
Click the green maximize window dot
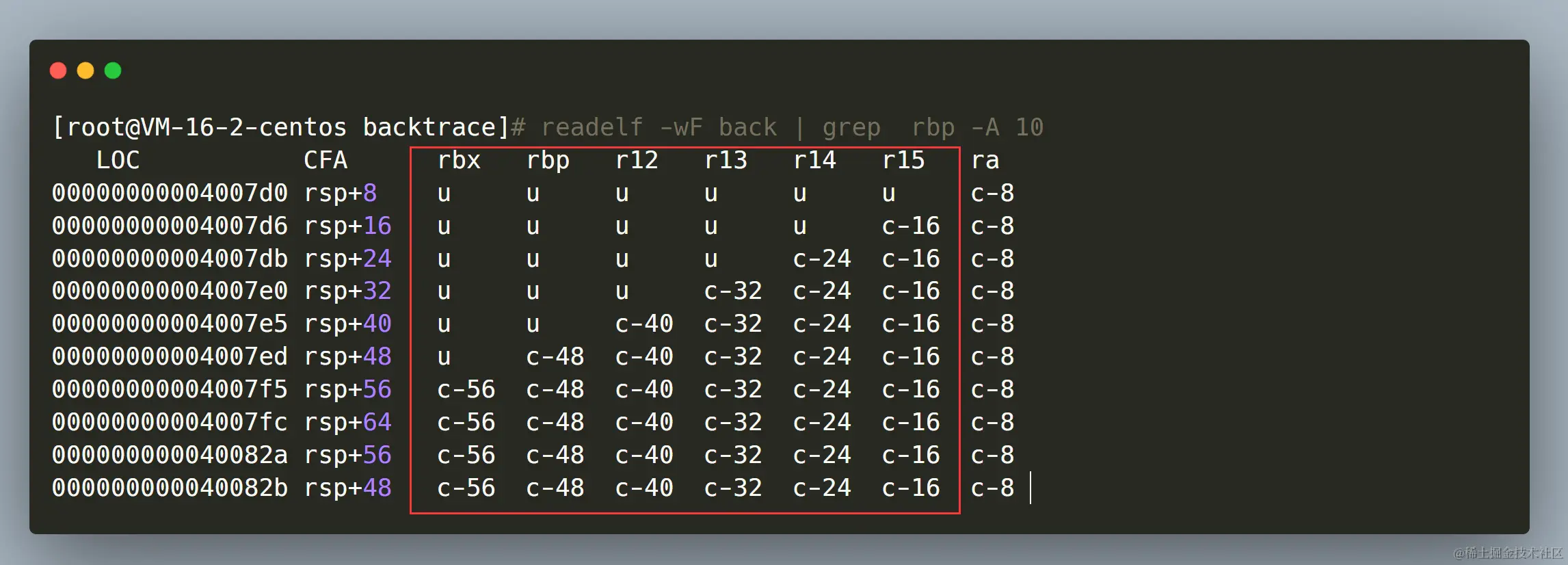[113, 70]
